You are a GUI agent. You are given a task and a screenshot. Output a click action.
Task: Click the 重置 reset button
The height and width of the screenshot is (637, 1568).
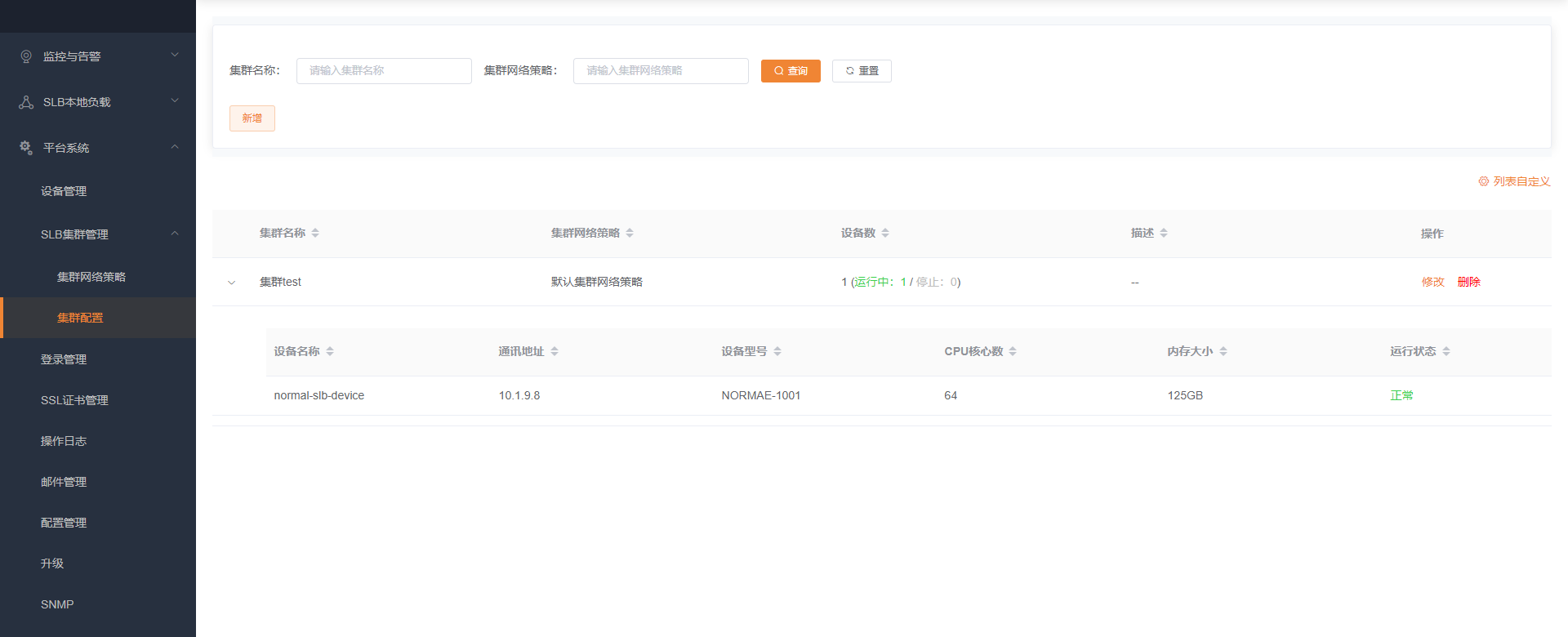pos(862,71)
